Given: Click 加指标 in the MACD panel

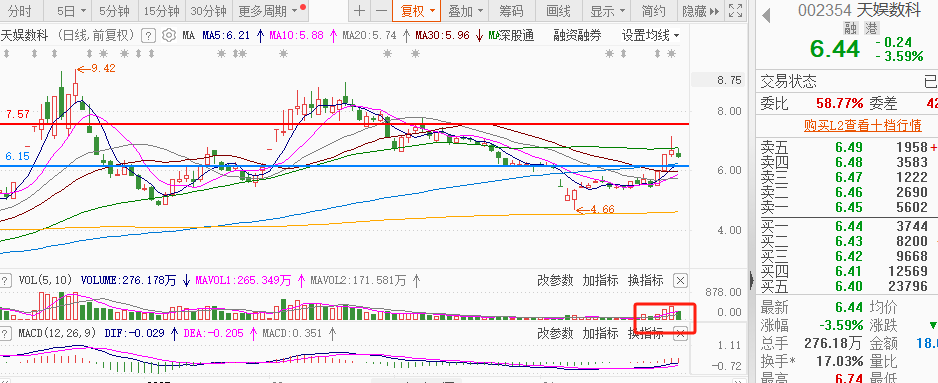Looking at the screenshot, I should coord(601,334).
